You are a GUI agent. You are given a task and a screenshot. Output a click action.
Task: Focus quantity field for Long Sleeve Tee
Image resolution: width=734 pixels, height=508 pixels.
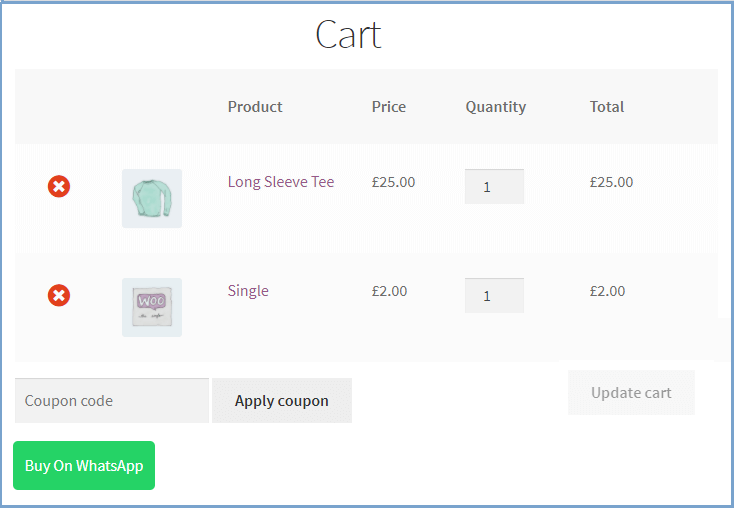[494, 186]
